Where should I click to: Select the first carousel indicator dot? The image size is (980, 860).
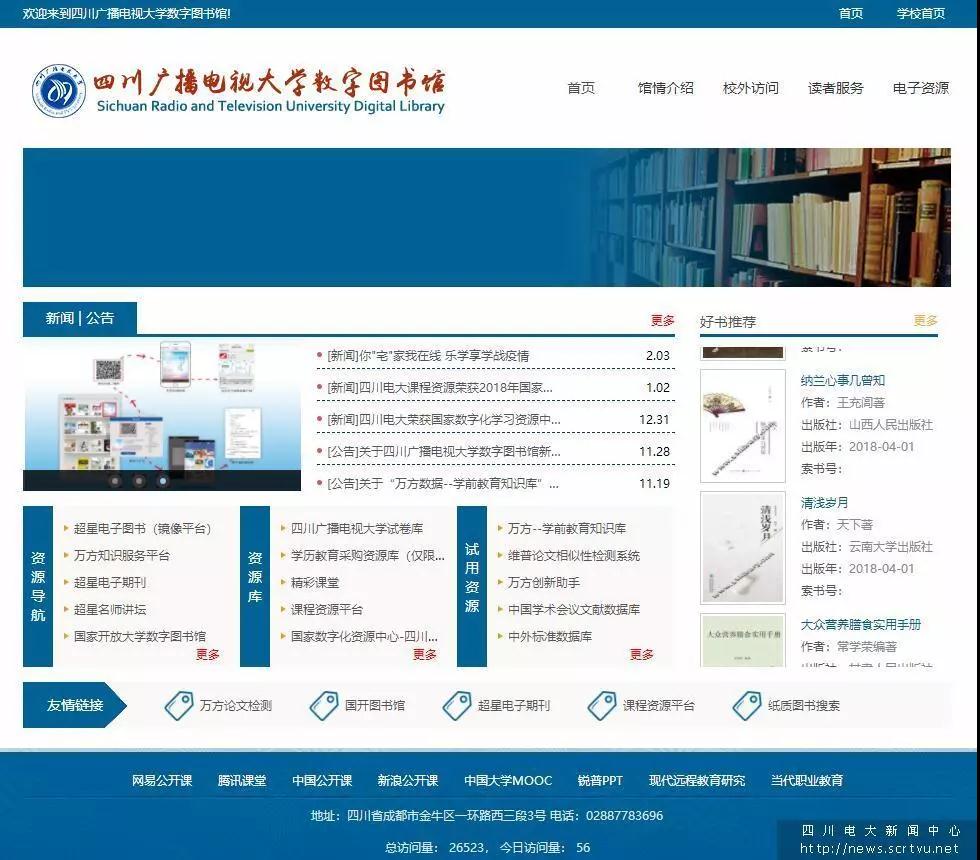[116, 481]
